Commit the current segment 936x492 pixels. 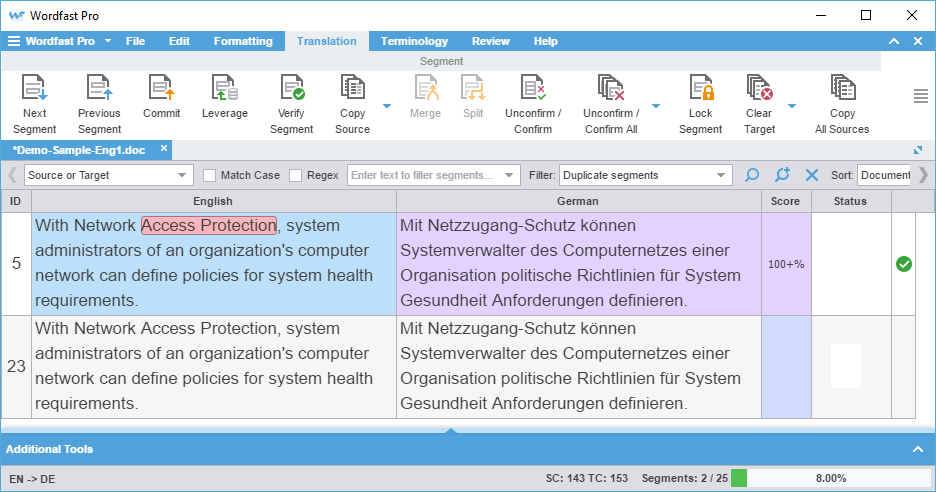[161, 90]
